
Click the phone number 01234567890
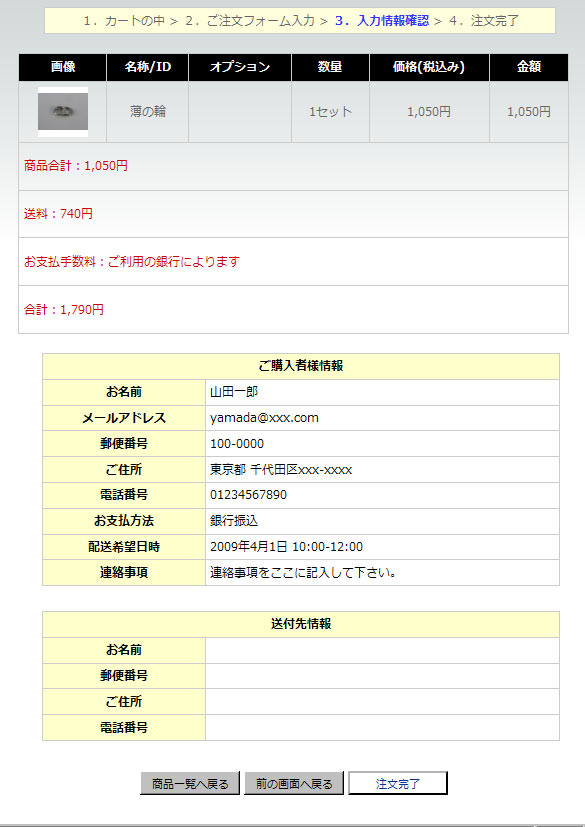pos(248,495)
